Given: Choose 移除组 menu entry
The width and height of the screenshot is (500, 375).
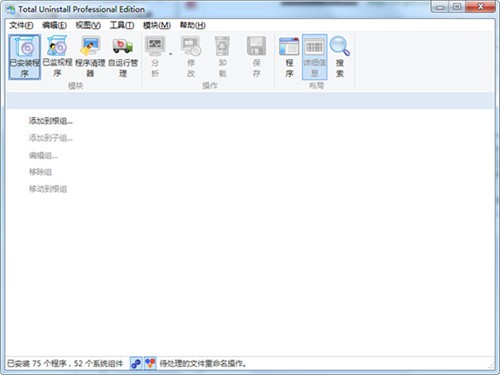Looking at the screenshot, I should click(x=40, y=172).
